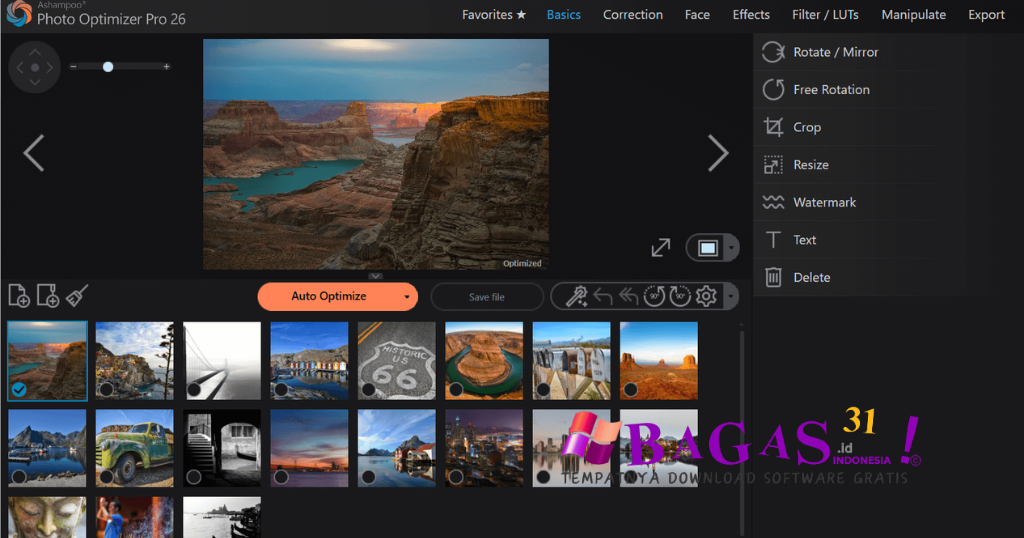Select the black-and-white stairway checkbox
The width and height of the screenshot is (1024, 538).
[194, 477]
